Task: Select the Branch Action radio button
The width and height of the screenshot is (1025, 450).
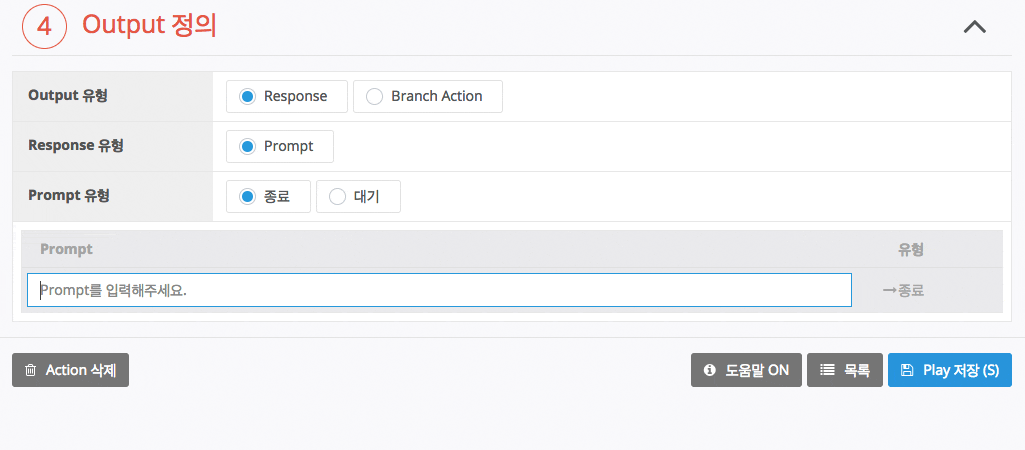Action: click(374, 97)
